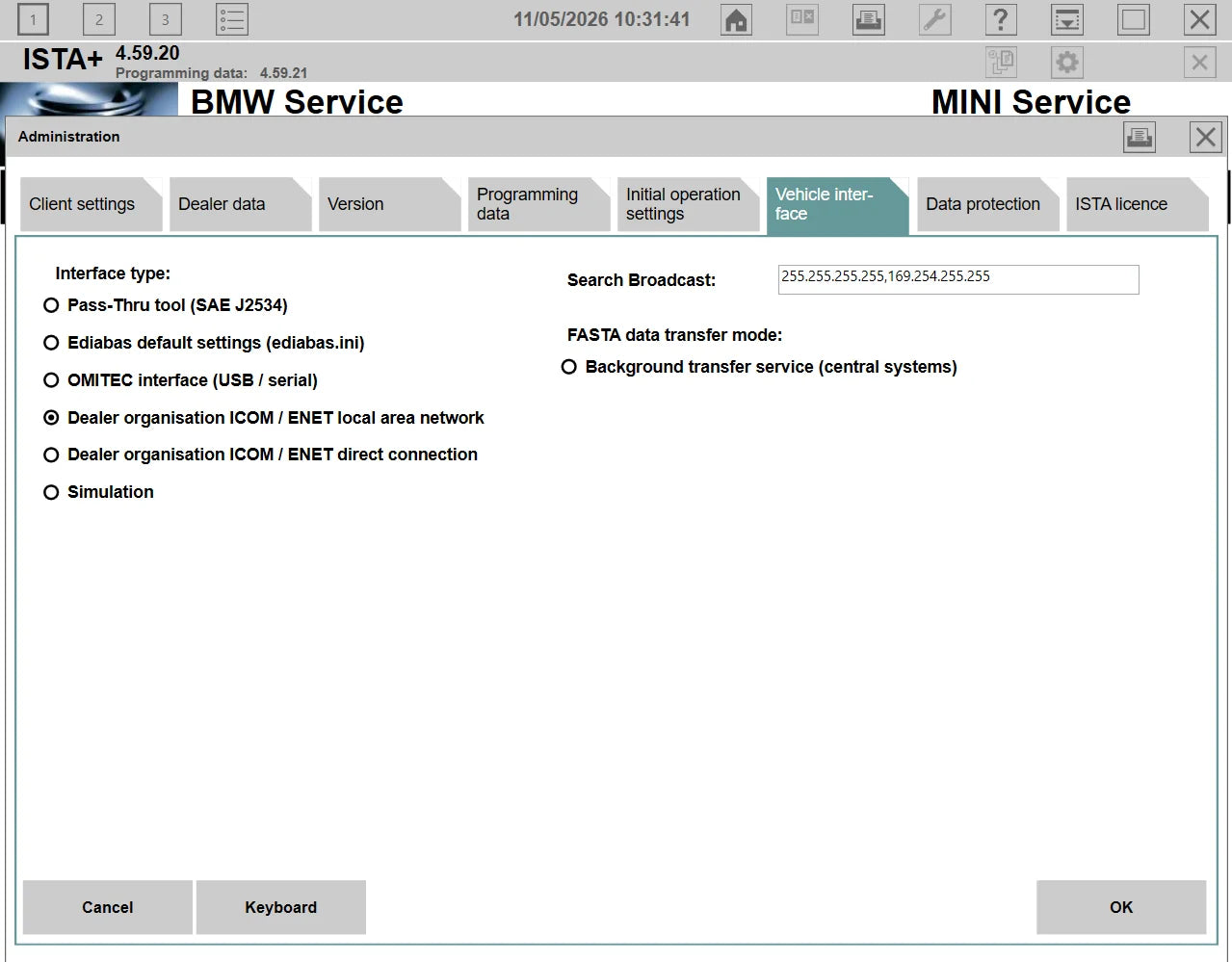Click the Search Broadcast label

pos(642,280)
